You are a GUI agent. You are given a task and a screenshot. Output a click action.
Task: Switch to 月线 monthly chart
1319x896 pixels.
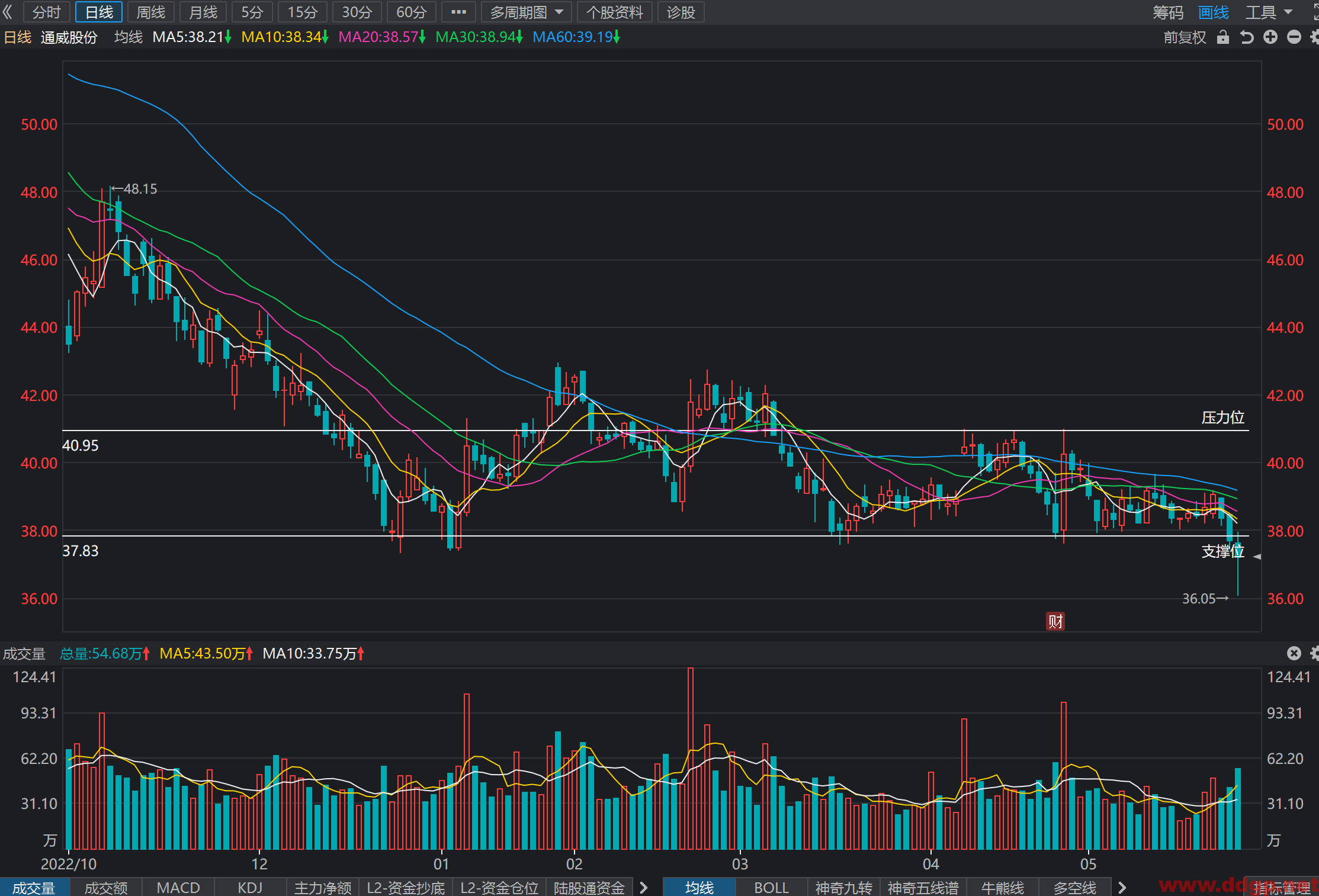pyautogui.click(x=203, y=12)
